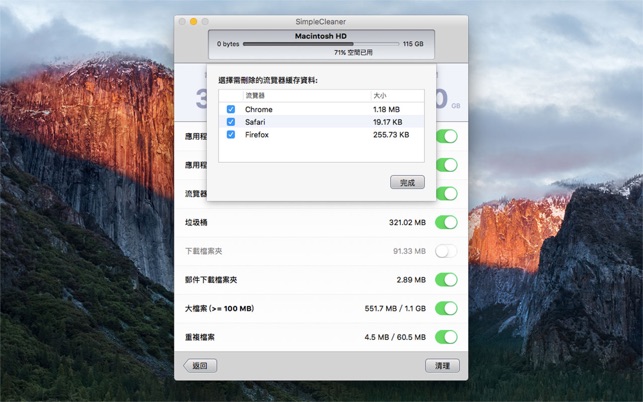The width and height of the screenshot is (643, 402).
Task: Select the Firefox row name
Action: pos(257,135)
